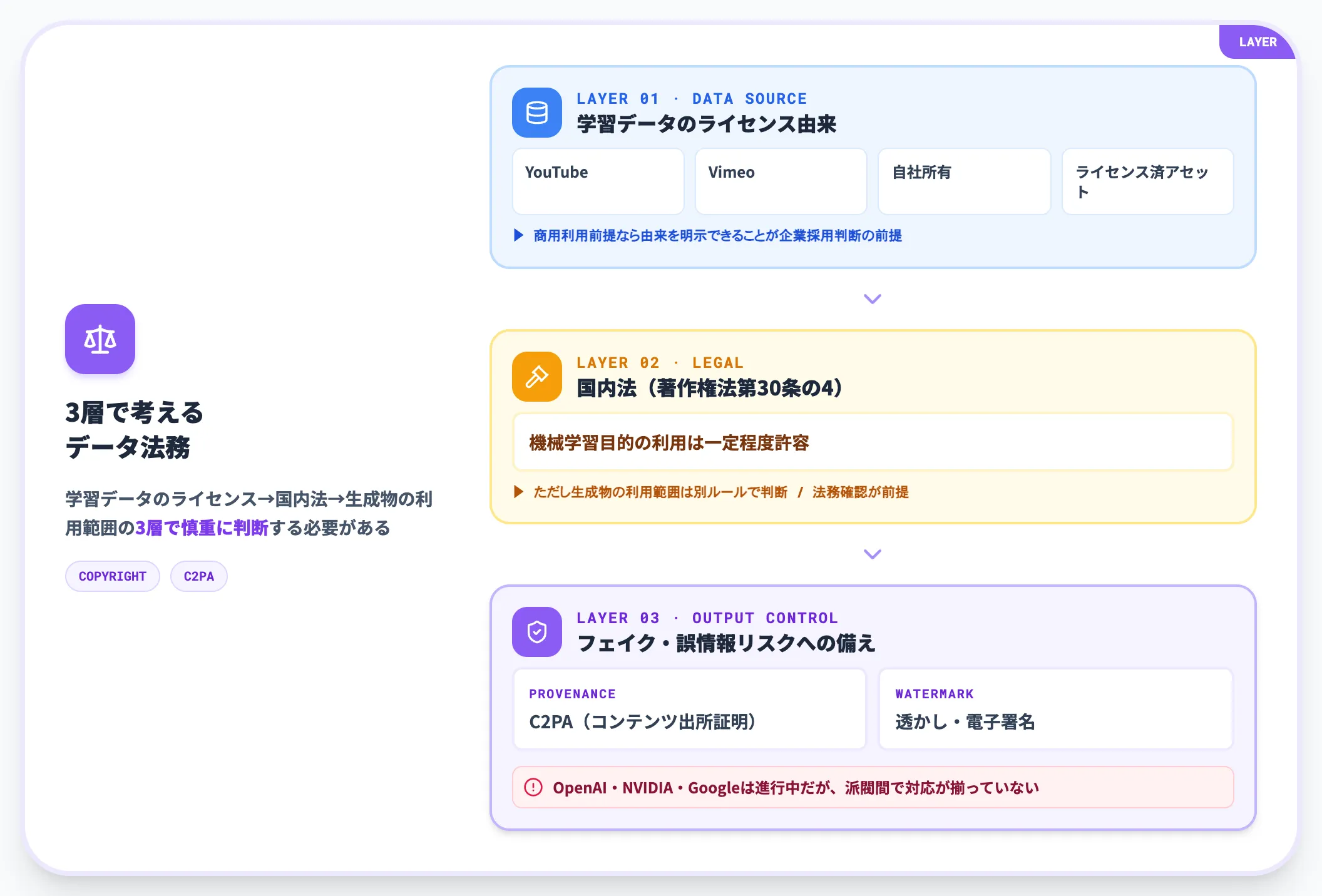Click the label LAYER 03 · OUTPUT CONTROL

pos(707,618)
